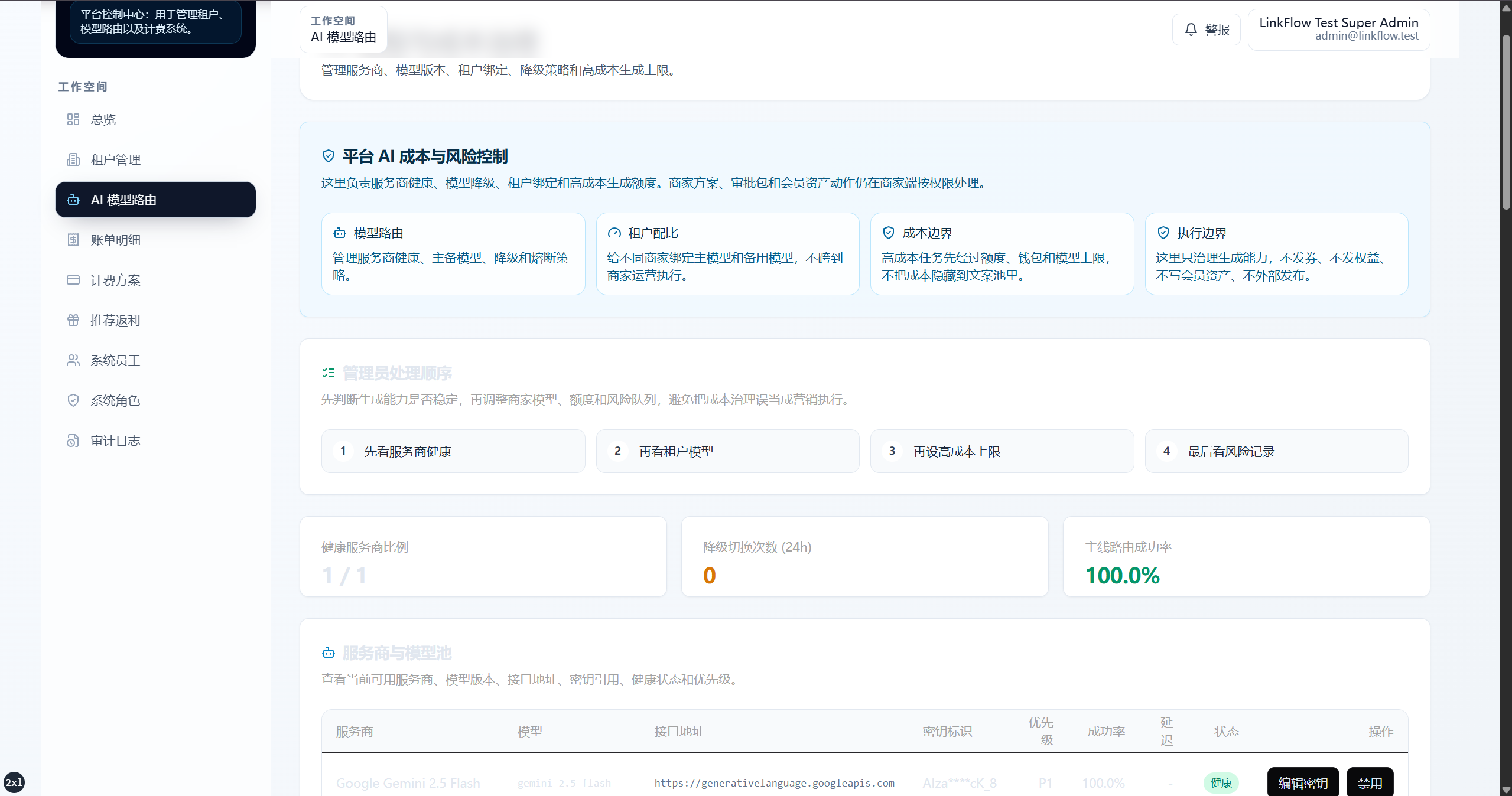This screenshot has height=796, width=1512.
Task: Click the 编辑密钥 button
Action: [x=1303, y=783]
